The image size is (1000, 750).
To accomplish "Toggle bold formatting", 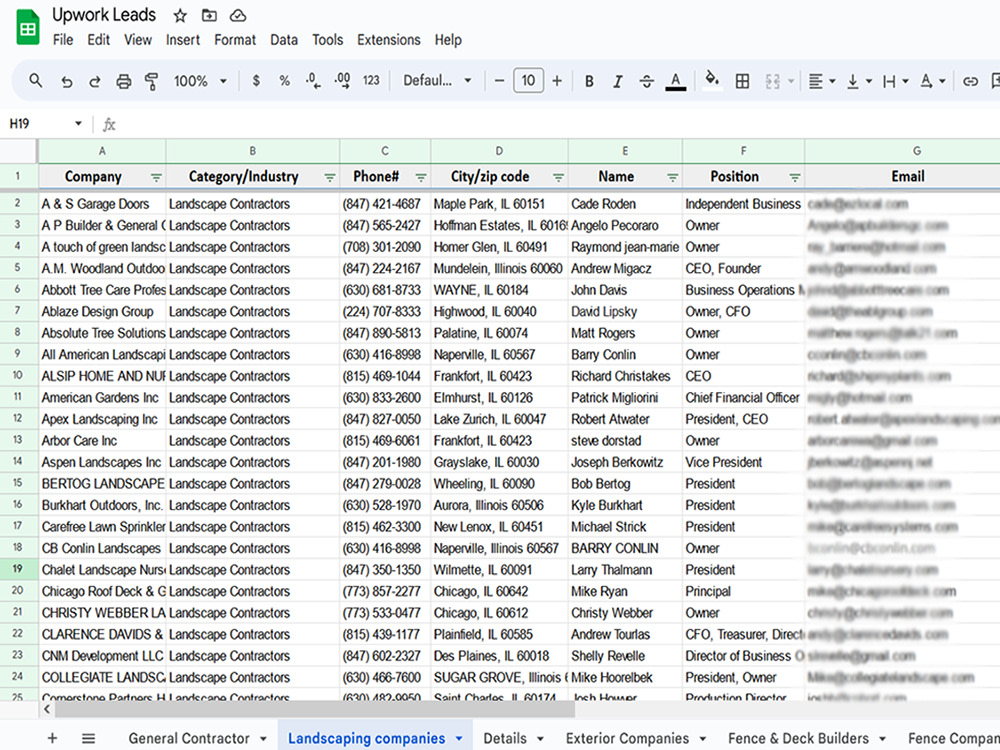I will click(588, 80).
